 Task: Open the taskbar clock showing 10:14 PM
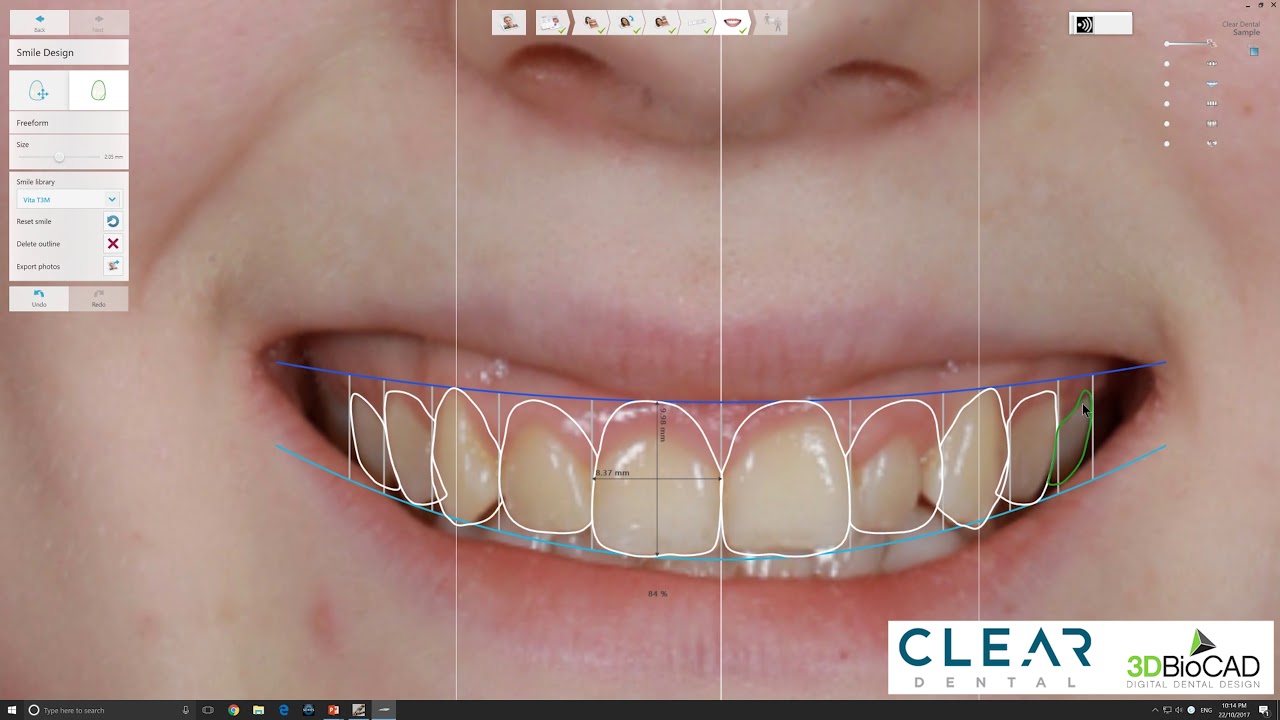[1236, 710]
